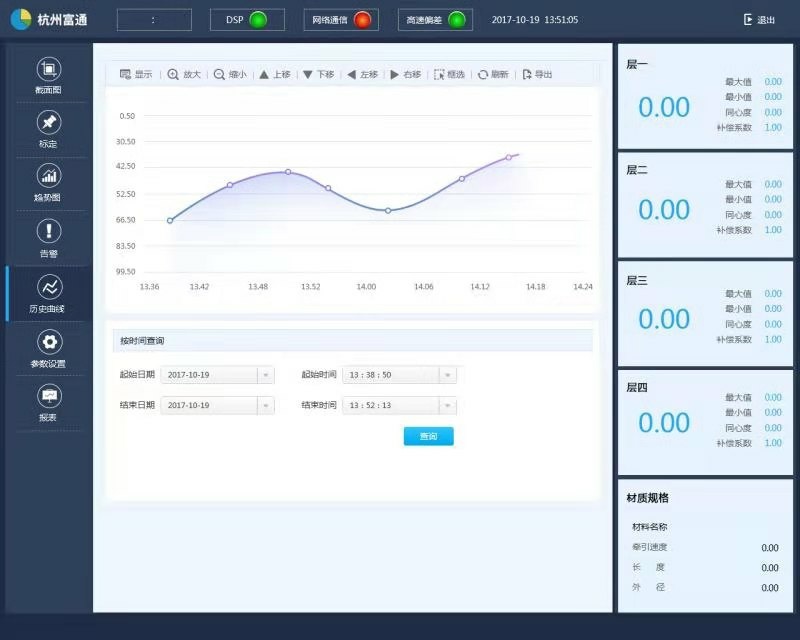The image size is (800, 640).
Task: Click the large 0.00 value in 层四
Action: 664,423
